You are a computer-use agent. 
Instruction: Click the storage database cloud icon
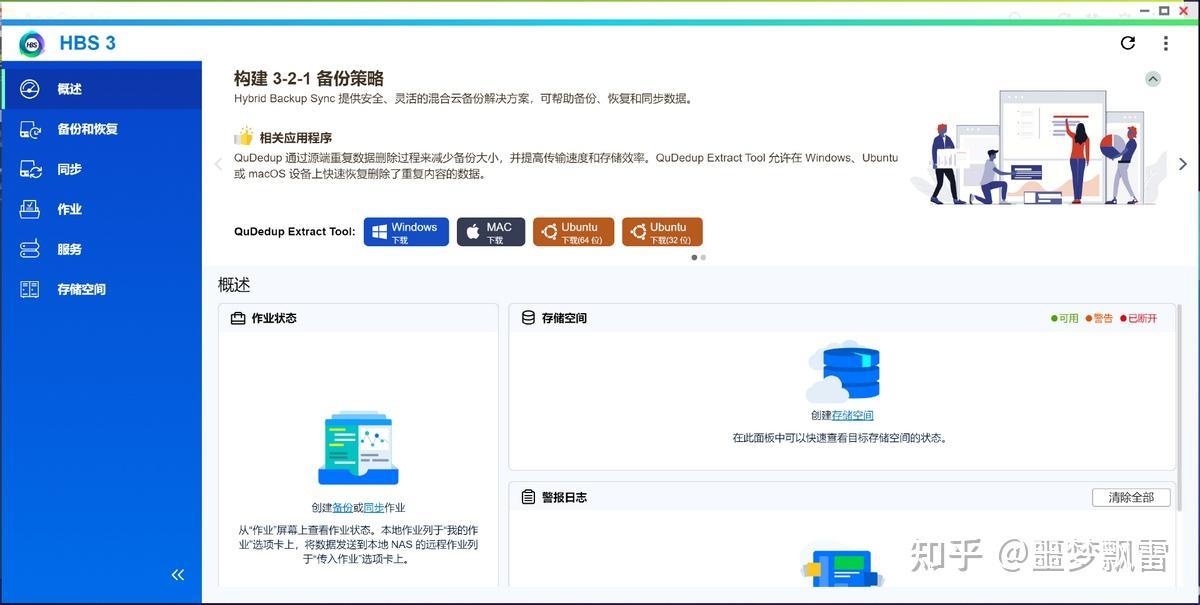(843, 371)
